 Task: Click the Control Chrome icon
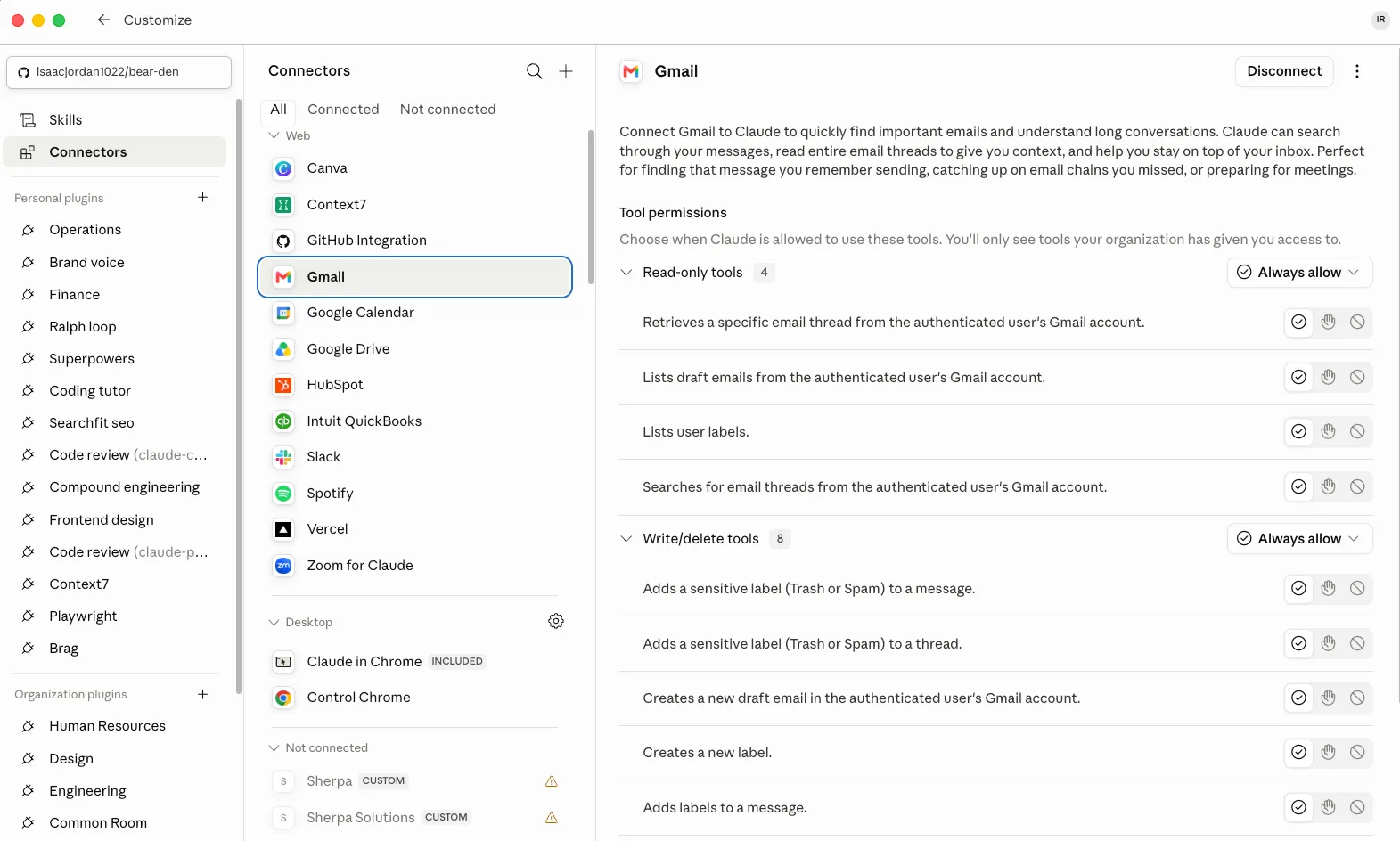click(x=283, y=698)
